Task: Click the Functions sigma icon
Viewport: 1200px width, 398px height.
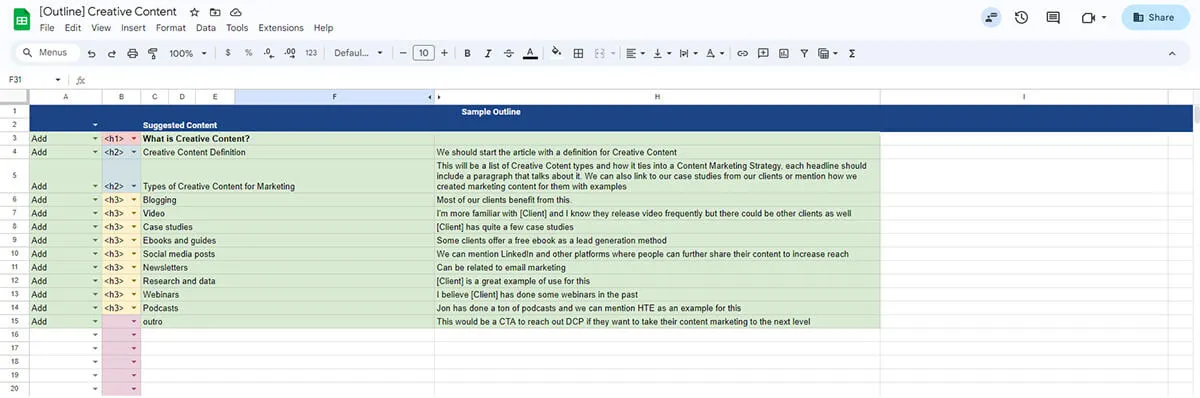Action: (851, 53)
